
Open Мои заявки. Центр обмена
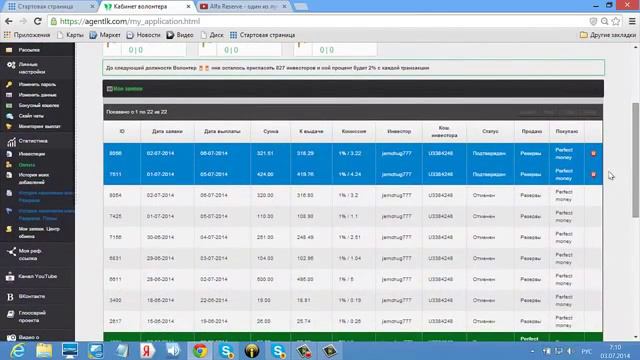coord(39,233)
